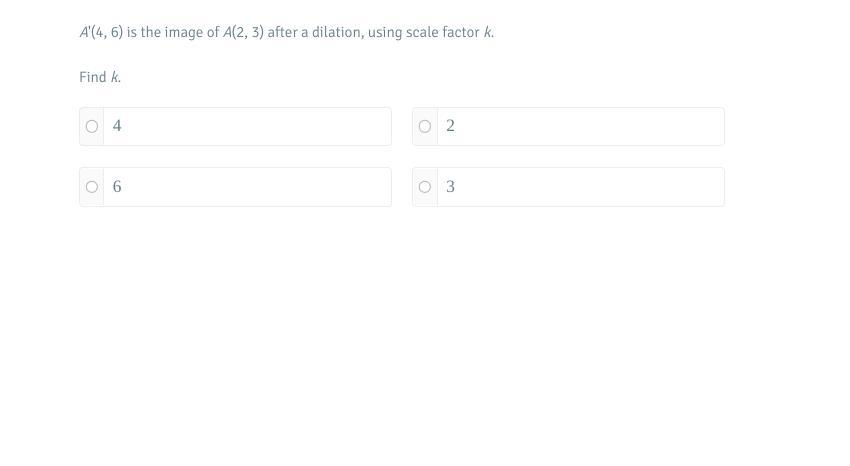The height and width of the screenshot is (466, 850).
Task: Click the word 'dilation' in the question
Action: [338, 33]
